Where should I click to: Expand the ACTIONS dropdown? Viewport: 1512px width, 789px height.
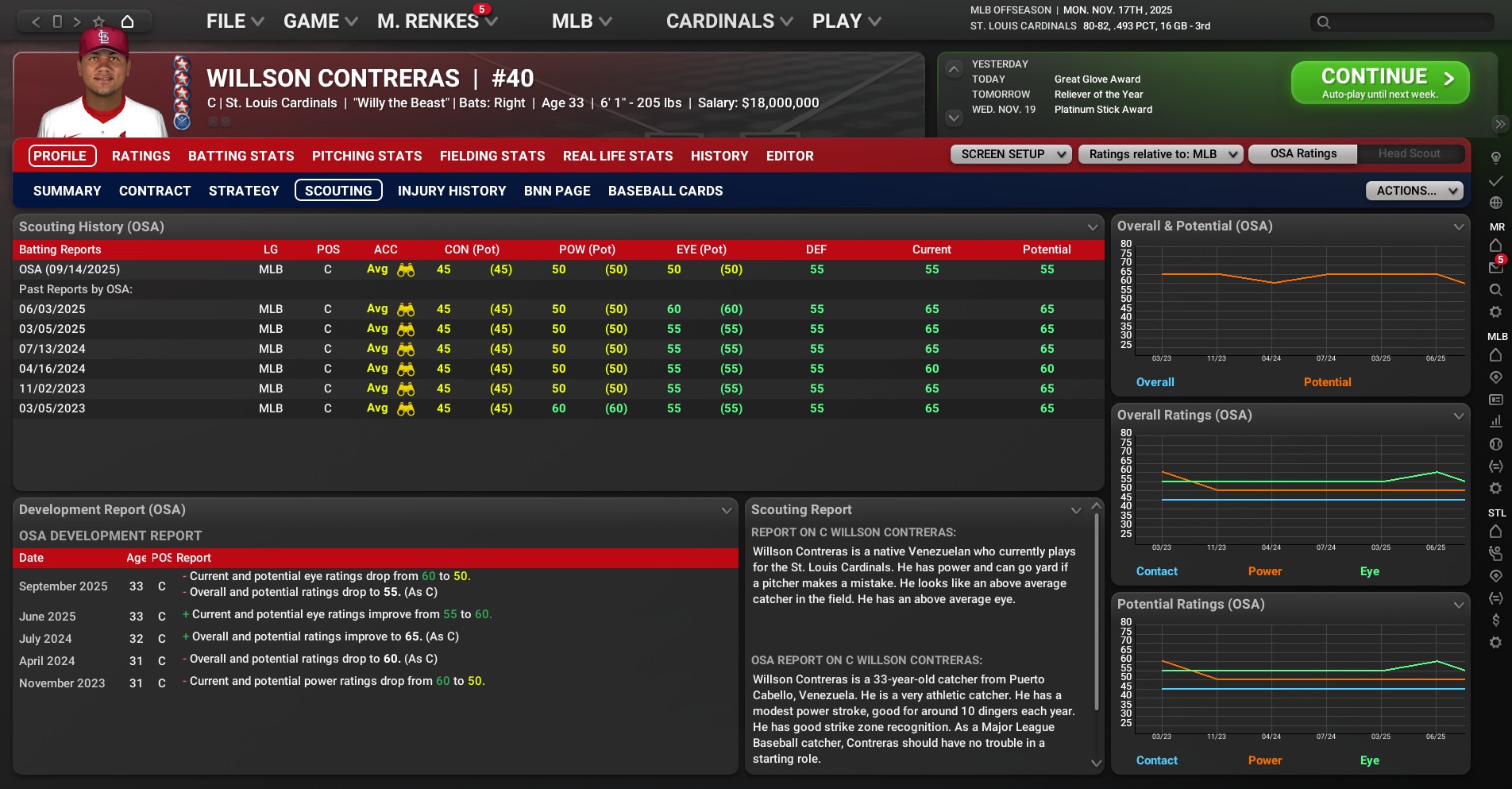click(1414, 191)
